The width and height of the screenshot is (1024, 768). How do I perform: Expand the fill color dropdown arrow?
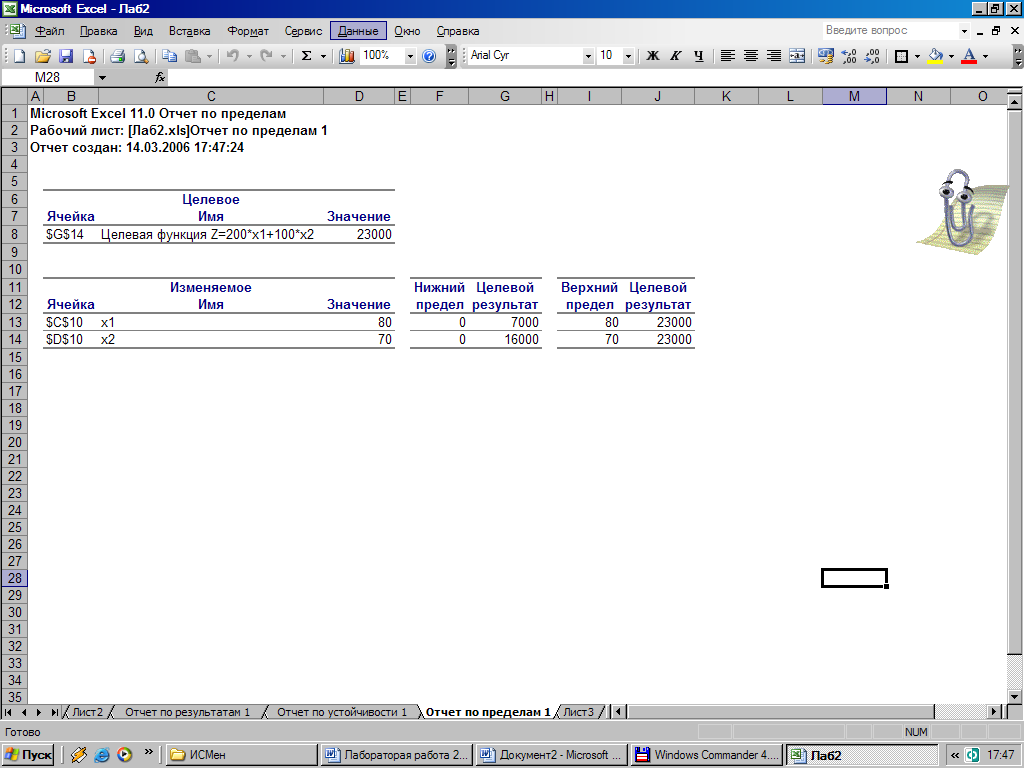952,56
